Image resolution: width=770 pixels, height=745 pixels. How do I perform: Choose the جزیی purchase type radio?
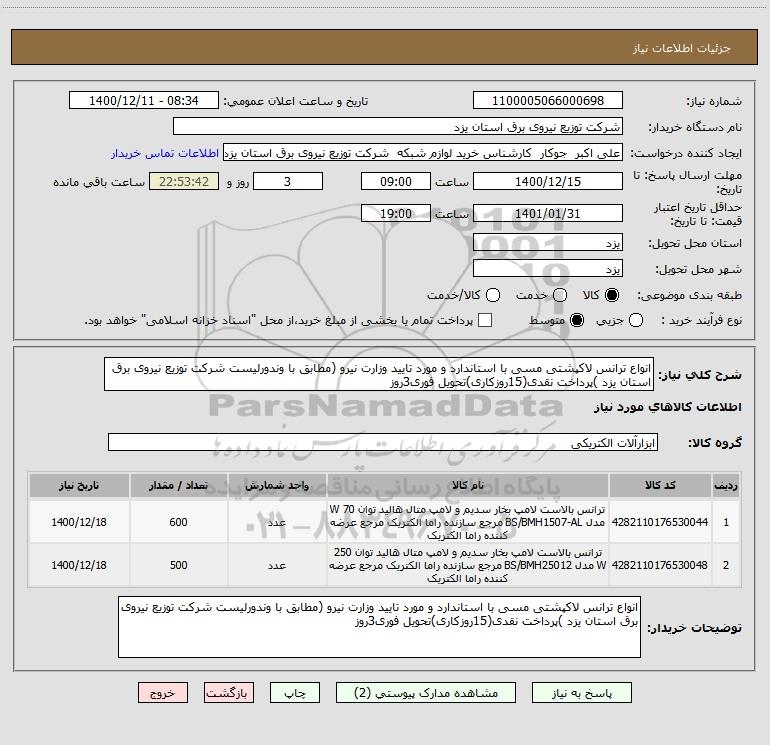tap(636, 320)
